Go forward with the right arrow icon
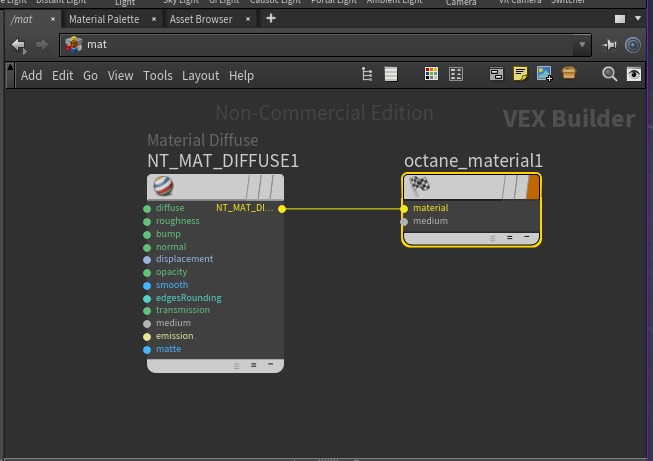653x461 pixels. click(41, 45)
